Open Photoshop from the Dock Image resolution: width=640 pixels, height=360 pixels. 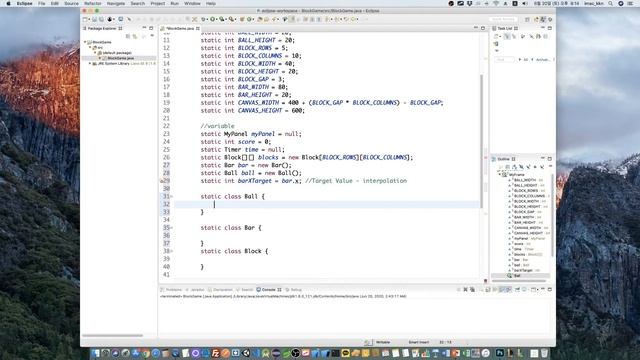pos(500,353)
